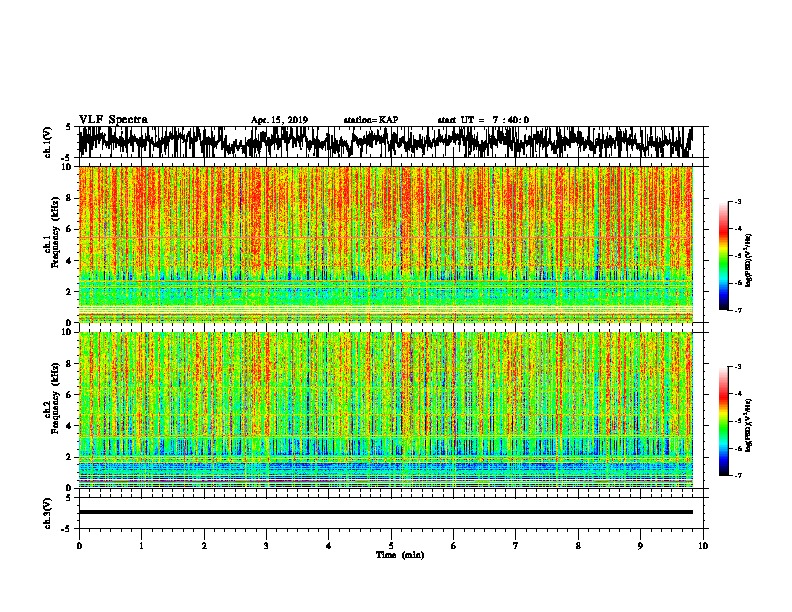The width and height of the screenshot is (792, 612).
Task: Click inside the ch.2 frequency spectrogram
Action: click(386, 410)
